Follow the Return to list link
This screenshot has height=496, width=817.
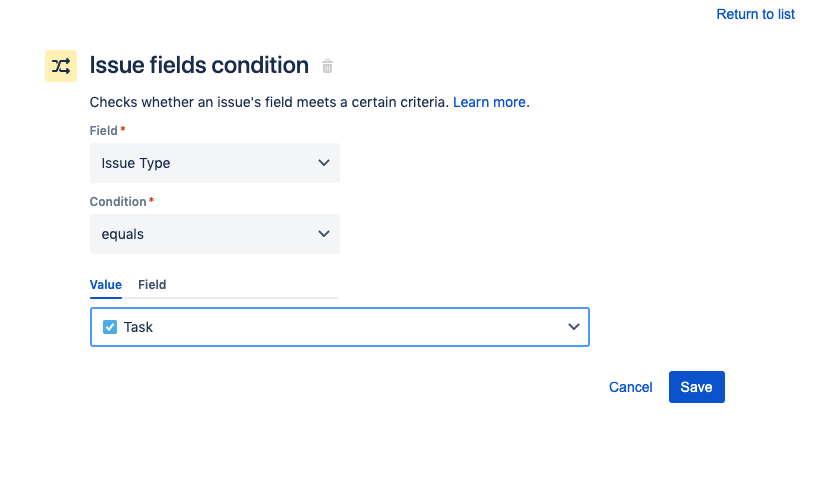755,14
